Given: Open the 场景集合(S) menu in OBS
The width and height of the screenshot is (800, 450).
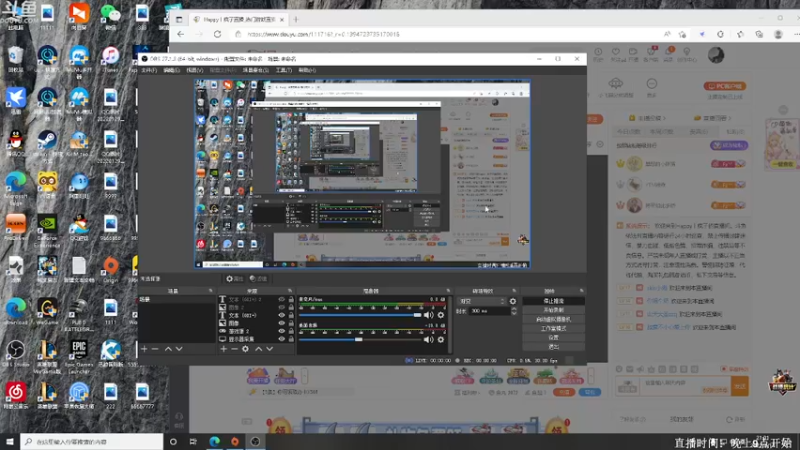Looking at the screenshot, I should click(256, 70).
